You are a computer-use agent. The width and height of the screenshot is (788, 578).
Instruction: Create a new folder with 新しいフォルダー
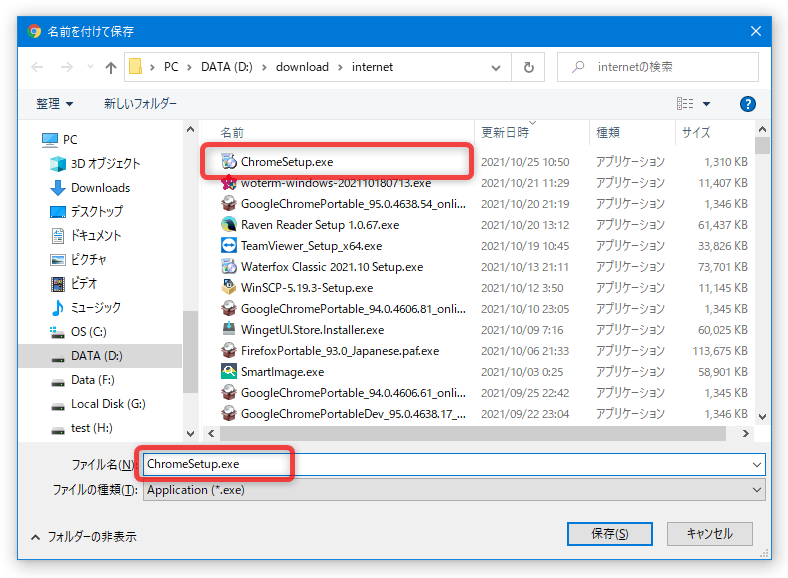tap(140, 104)
